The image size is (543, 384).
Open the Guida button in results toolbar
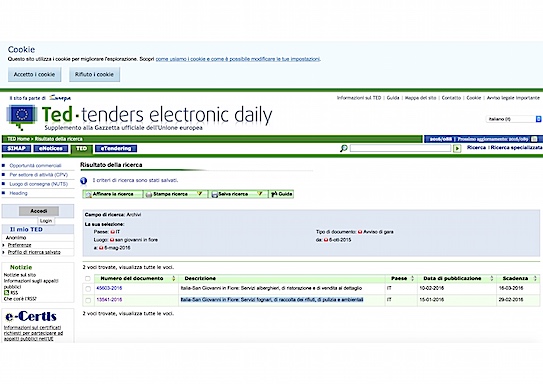pyautogui.click(x=282, y=194)
